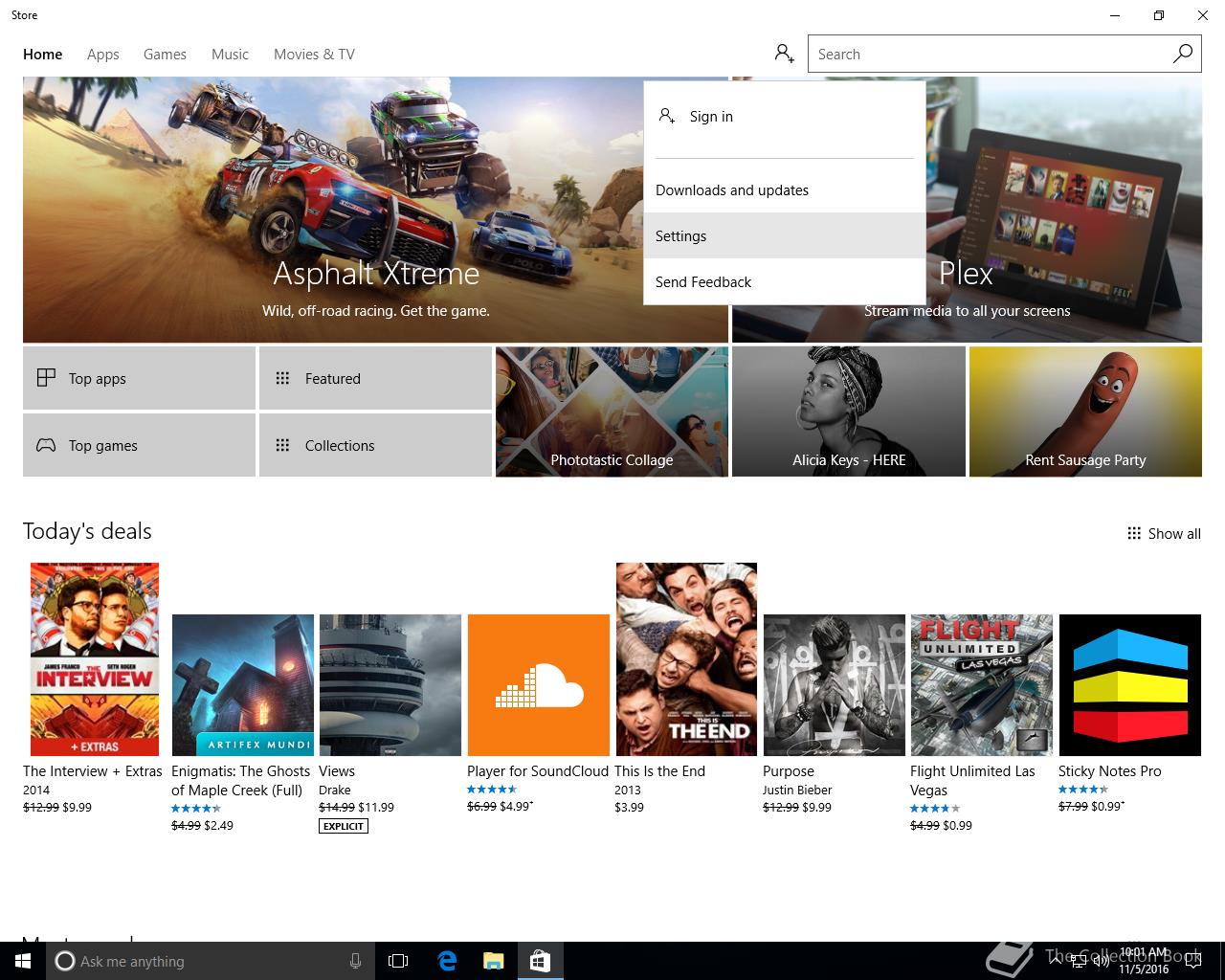
Task: Open Enigmatis Ghosts of Maple Creek cover
Action: tap(243, 685)
